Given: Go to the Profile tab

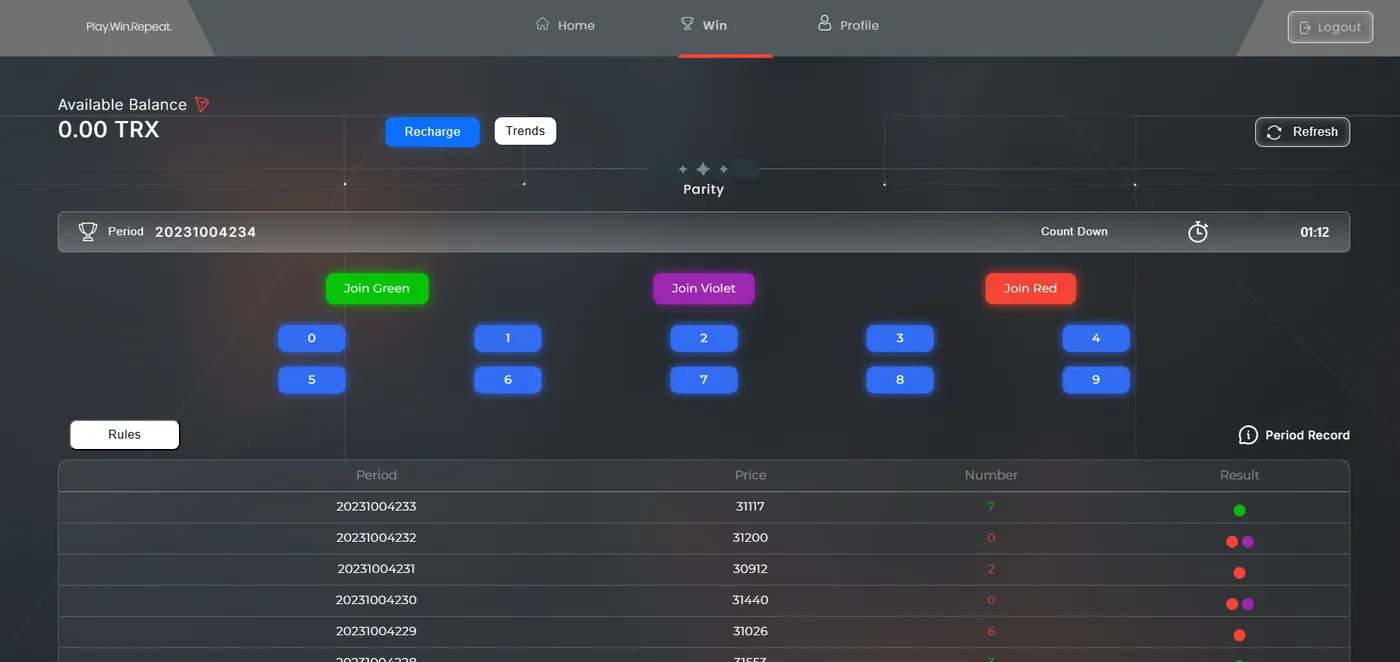Looking at the screenshot, I should pos(848,25).
